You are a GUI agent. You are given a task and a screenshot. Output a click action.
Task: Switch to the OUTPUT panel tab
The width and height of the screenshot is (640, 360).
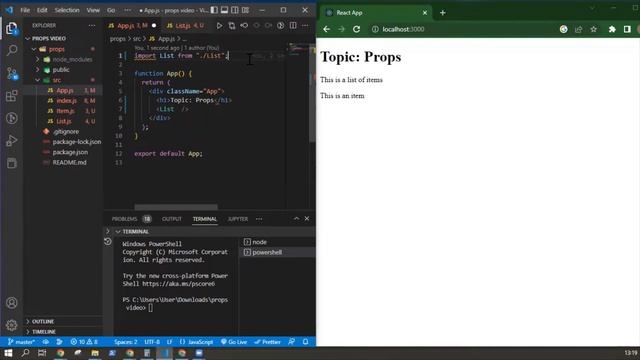click(x=171, y=219)
